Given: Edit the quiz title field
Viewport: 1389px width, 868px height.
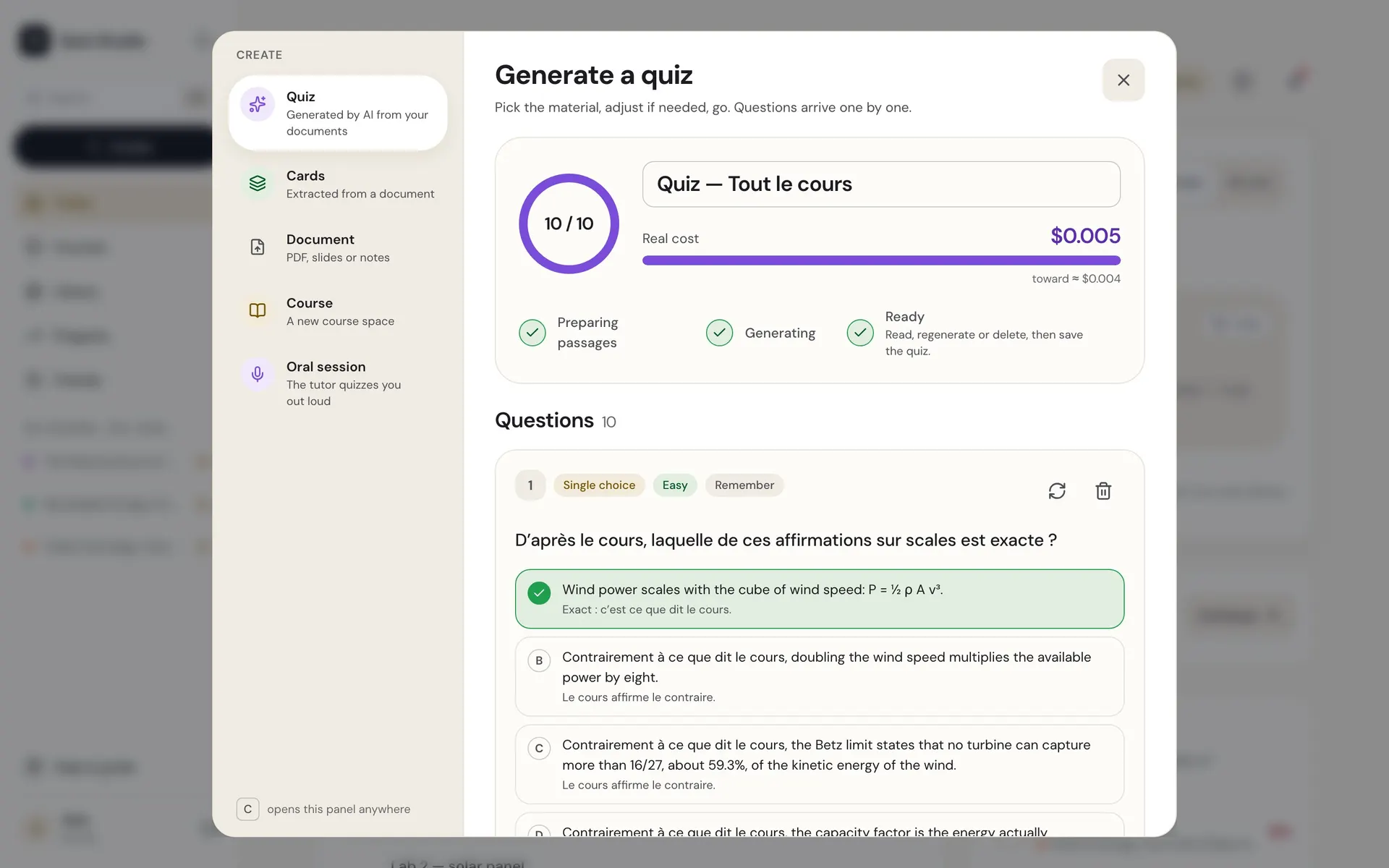Looking at the screenshot, I should 881,184.
